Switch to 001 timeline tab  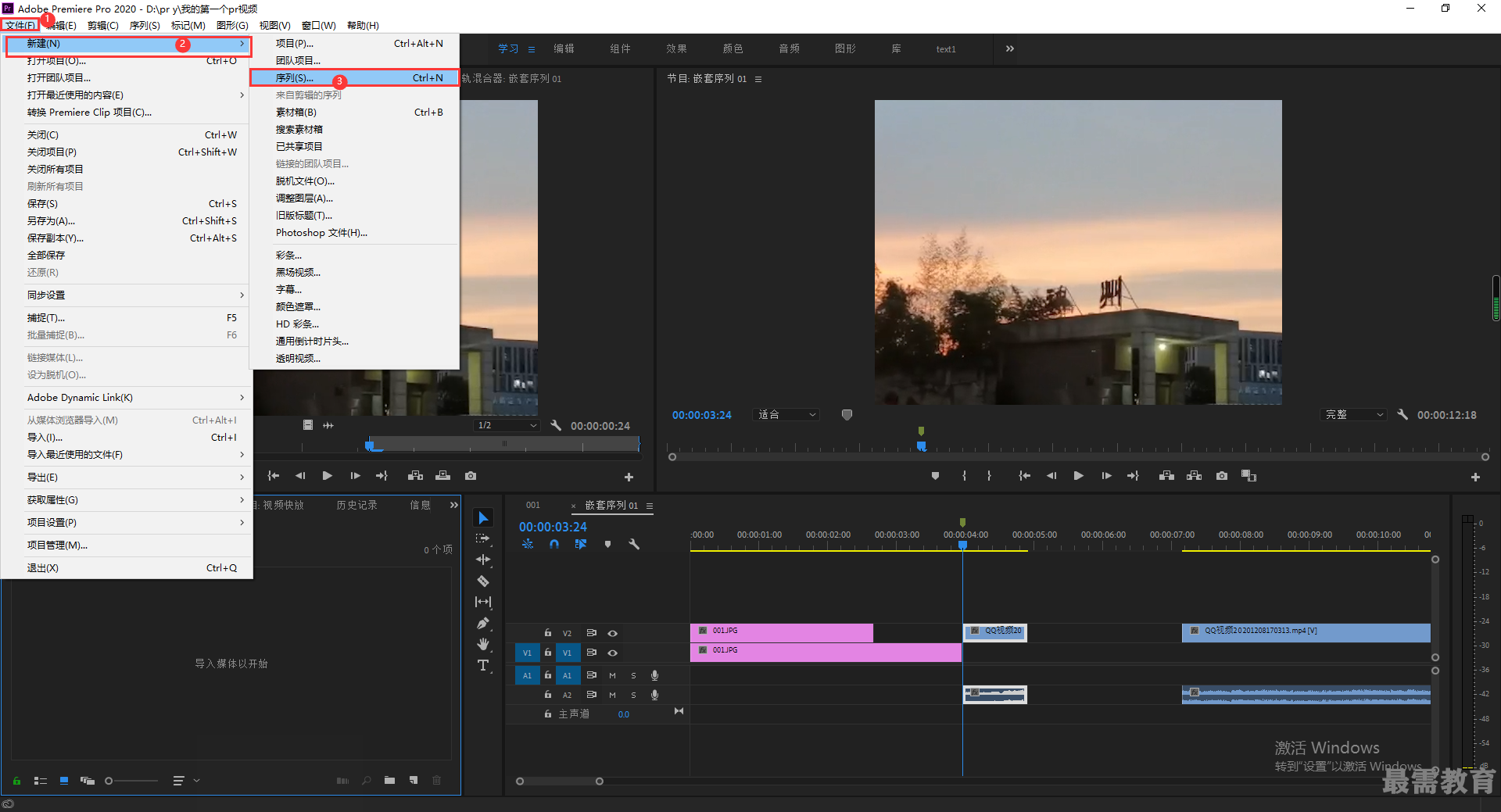pyautogui.click(x=533, y=505)
